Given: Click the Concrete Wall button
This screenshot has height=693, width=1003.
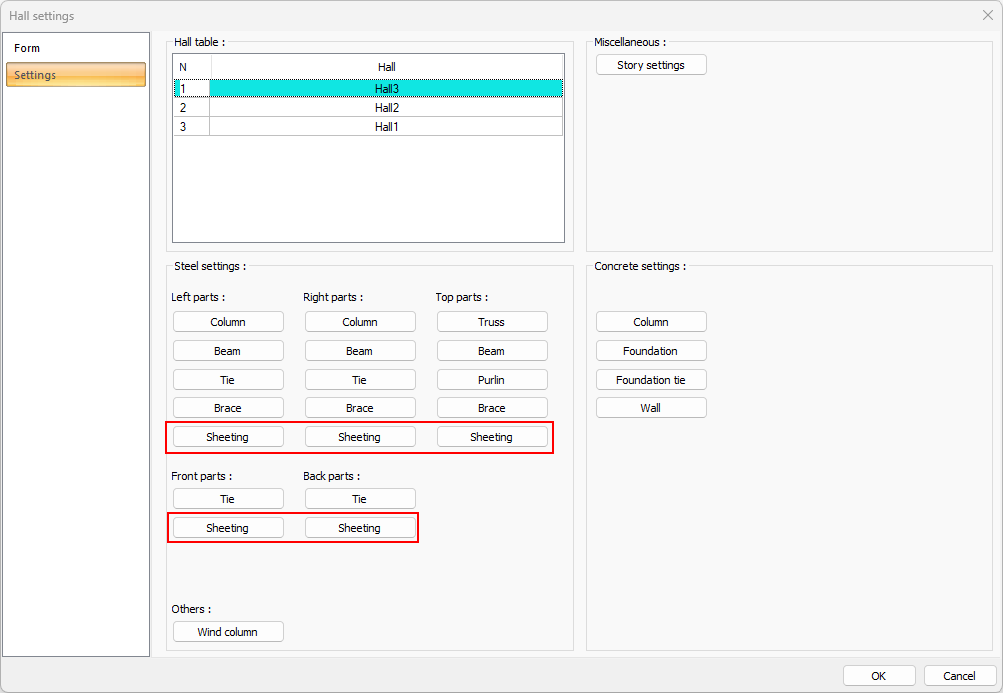Looking at the screenshot, I should point(651,408).
